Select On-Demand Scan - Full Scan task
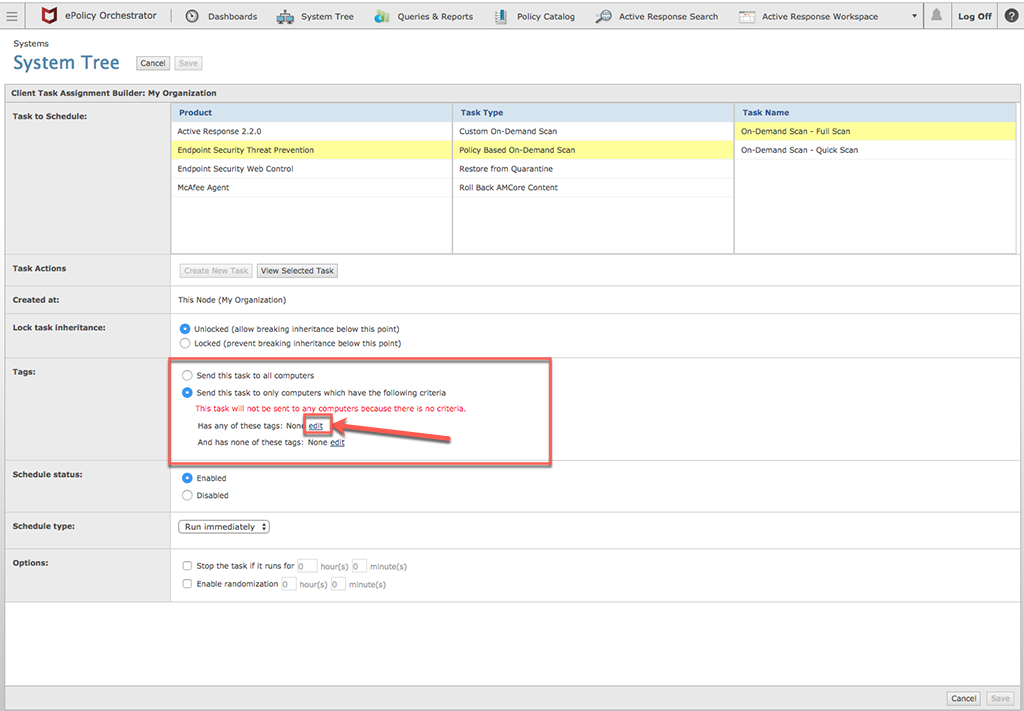The height and width of the screenshot is (711, 1024). click(x=875, y=131)
